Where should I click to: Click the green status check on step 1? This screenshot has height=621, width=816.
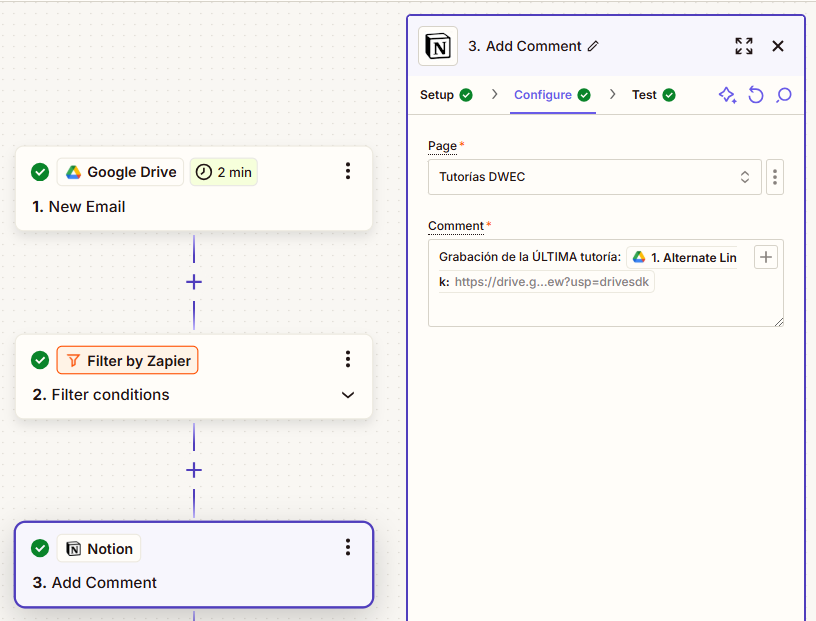39,171
